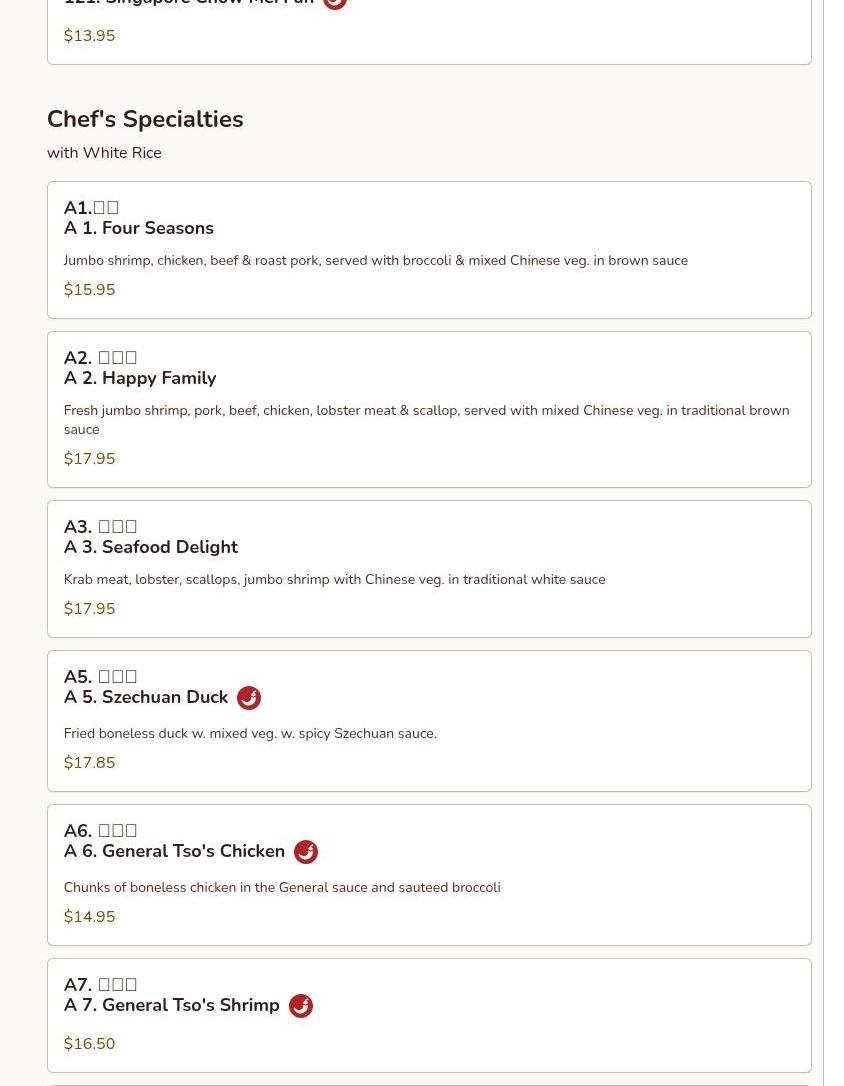Click the $13.95 price at the top
This screenshot has width=844, height=1086.
coord(89,36)
